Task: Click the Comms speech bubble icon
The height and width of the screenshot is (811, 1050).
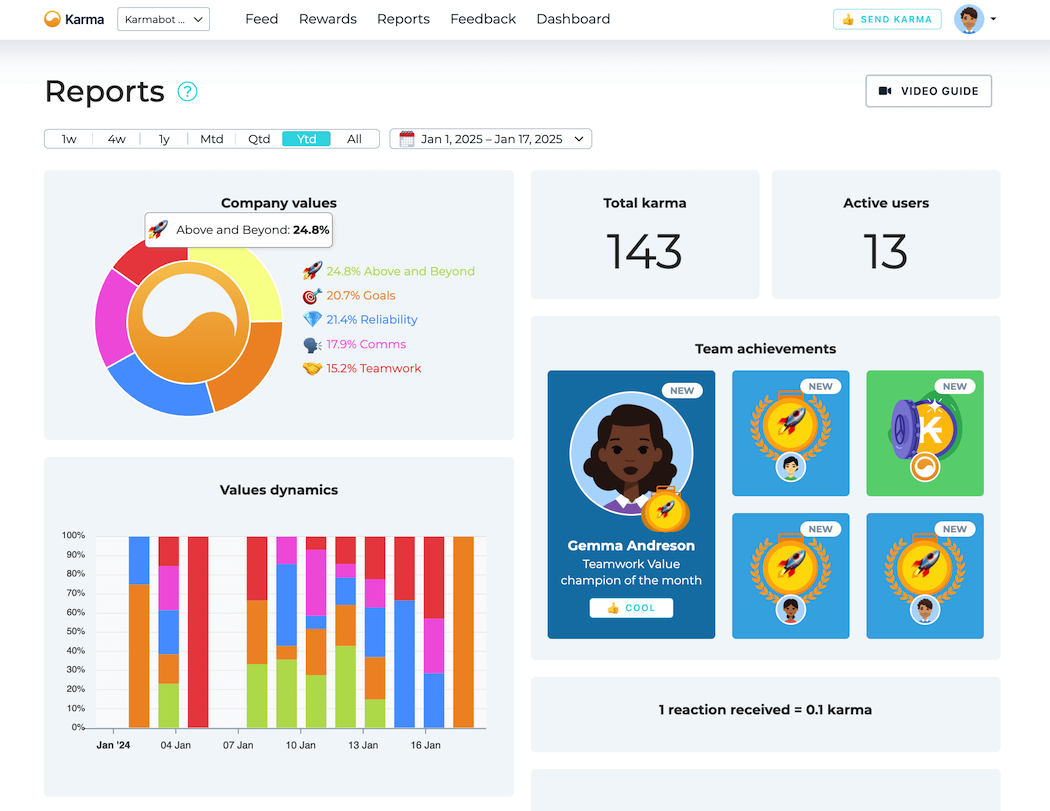Action: pos(310,343)
